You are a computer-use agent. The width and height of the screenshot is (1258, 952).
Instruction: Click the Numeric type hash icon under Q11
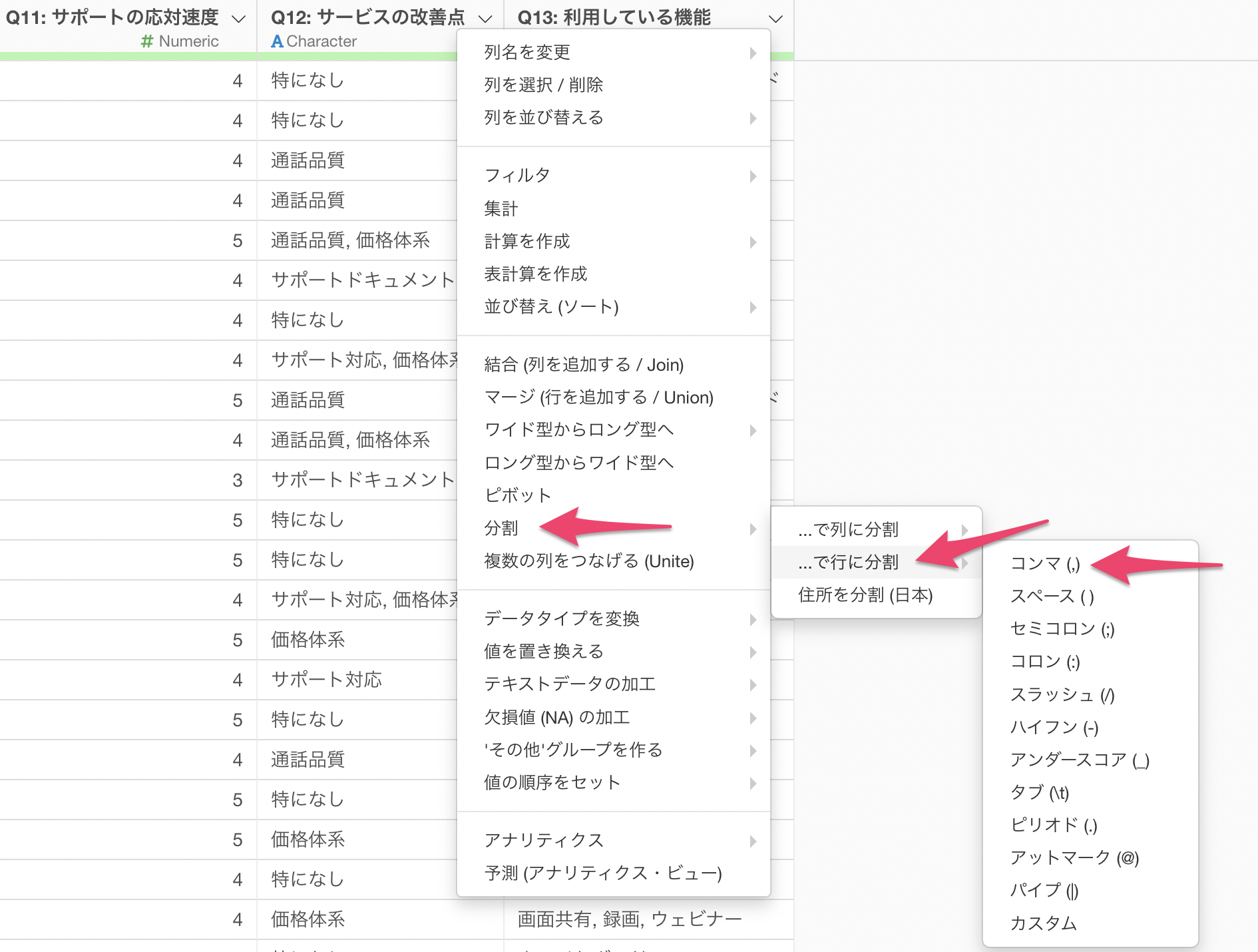147,41
